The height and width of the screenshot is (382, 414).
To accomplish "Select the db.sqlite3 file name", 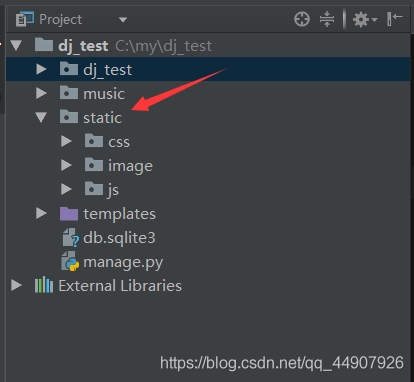I will pyautogui.click(x=119, y=238).
